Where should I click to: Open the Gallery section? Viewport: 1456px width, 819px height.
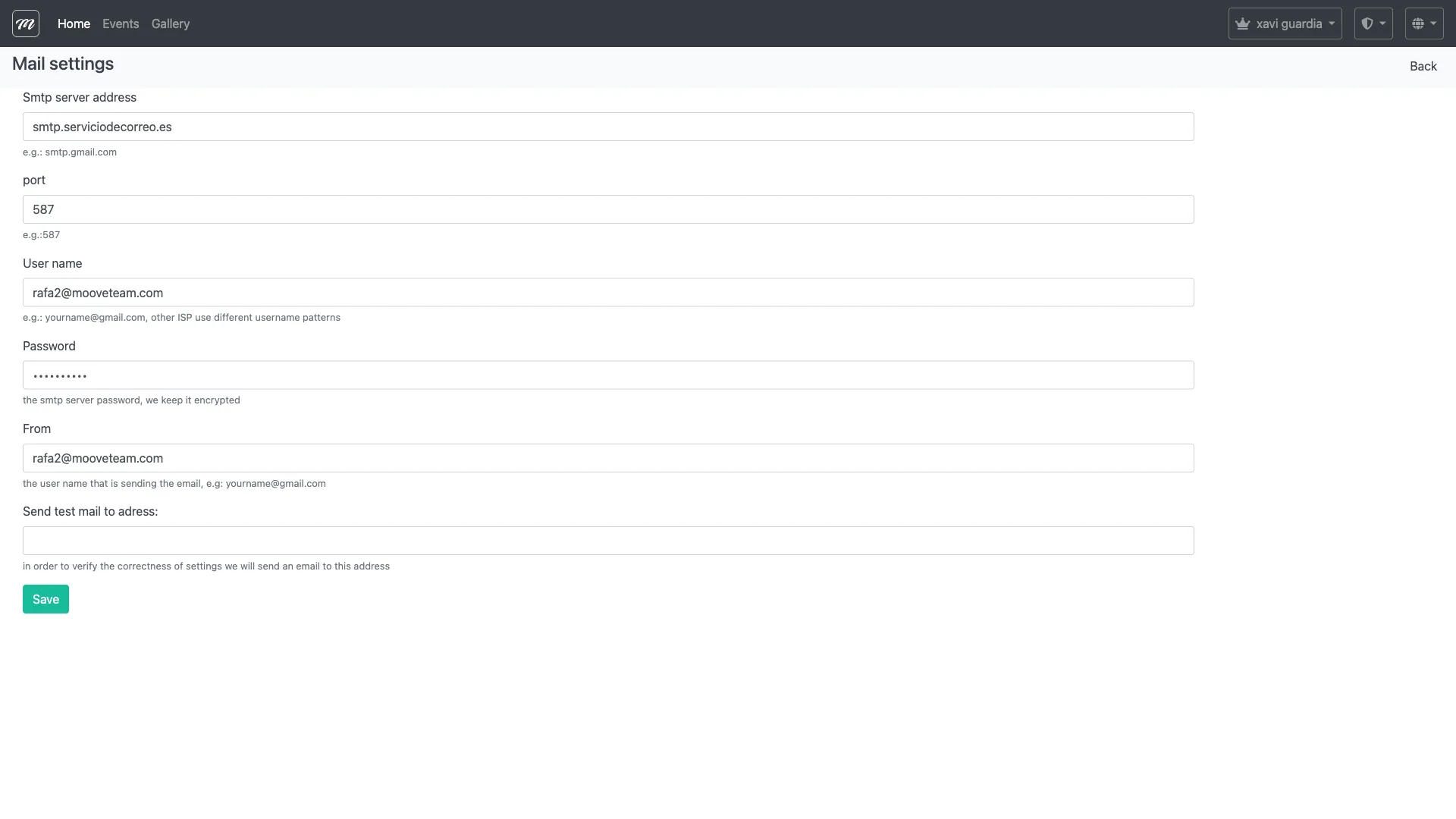pos(170,24)
